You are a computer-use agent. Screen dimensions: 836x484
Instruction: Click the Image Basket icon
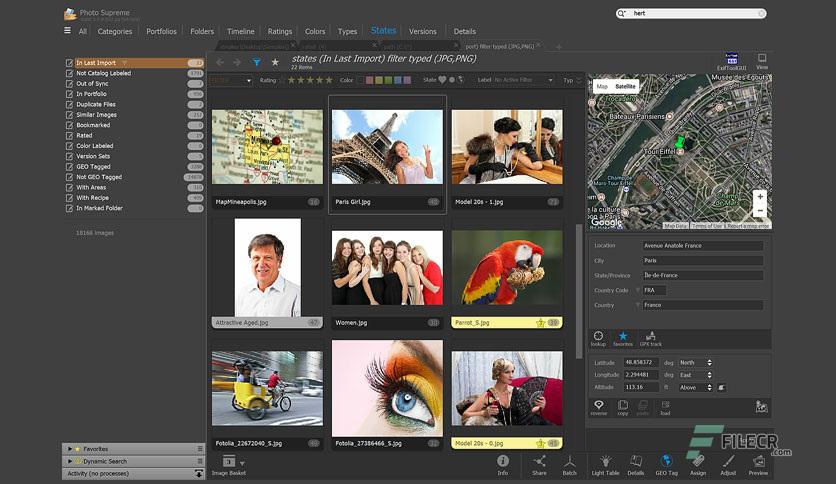229,461
